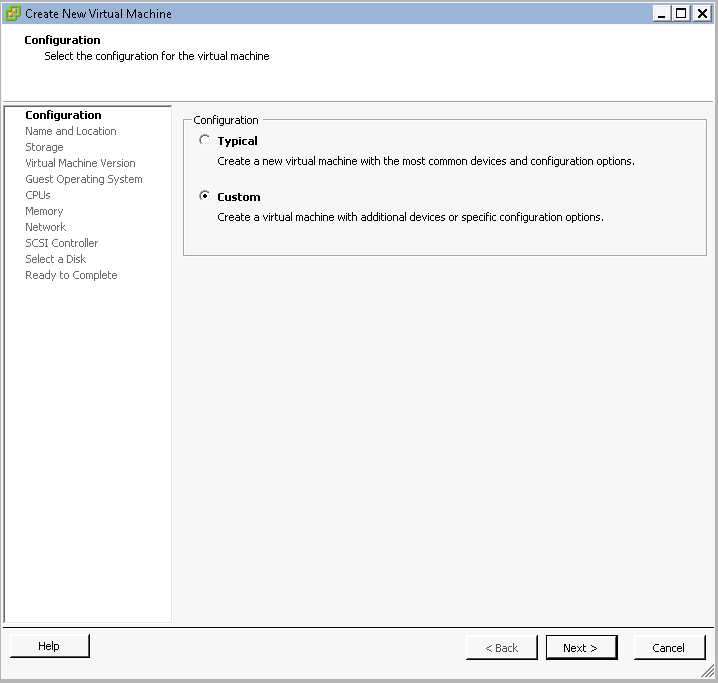The width and height of the screenshot is (718, 683).
Task: Switch to the CPUs step
Action: pos(38,195)
